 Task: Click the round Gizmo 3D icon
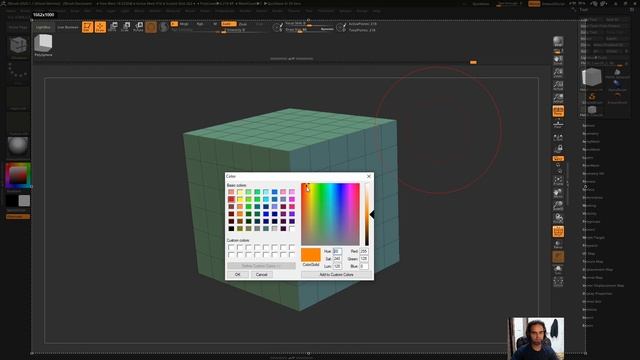point(151,27)
